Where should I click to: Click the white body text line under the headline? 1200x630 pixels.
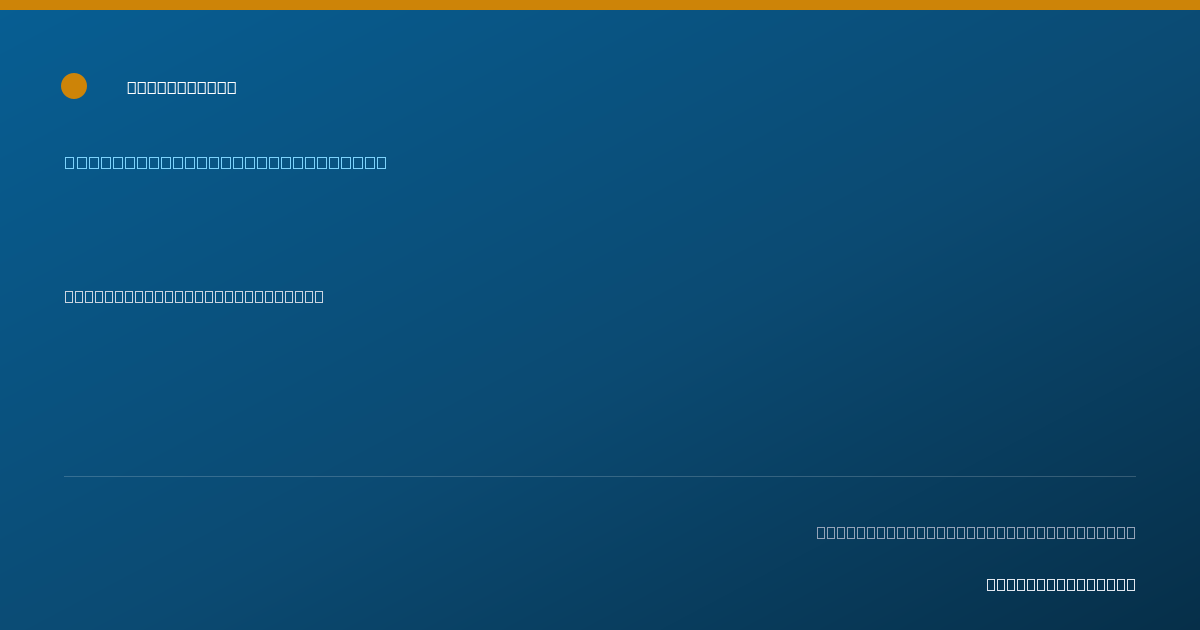194,296
